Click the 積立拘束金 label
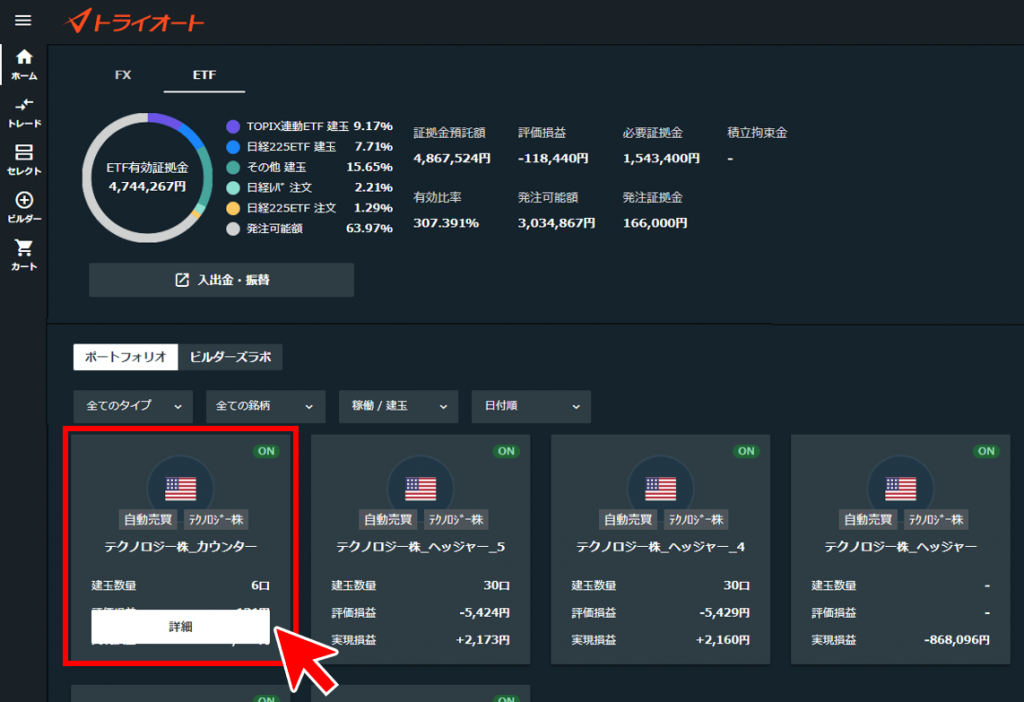The width and height of the screenshot is (1024, 702). click(x=757, y=133)
